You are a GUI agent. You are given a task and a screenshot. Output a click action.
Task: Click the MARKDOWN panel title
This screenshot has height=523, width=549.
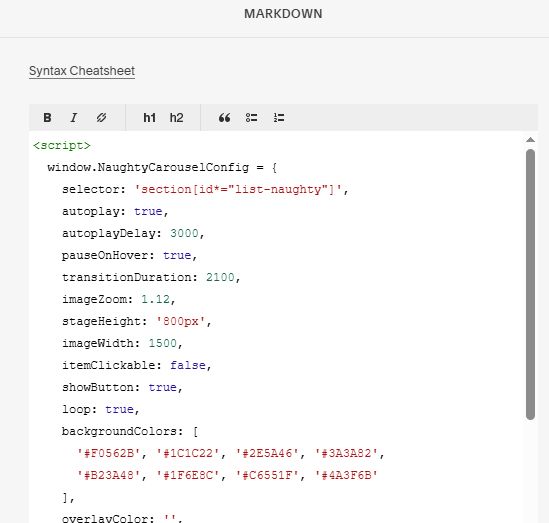coord(283,14)
